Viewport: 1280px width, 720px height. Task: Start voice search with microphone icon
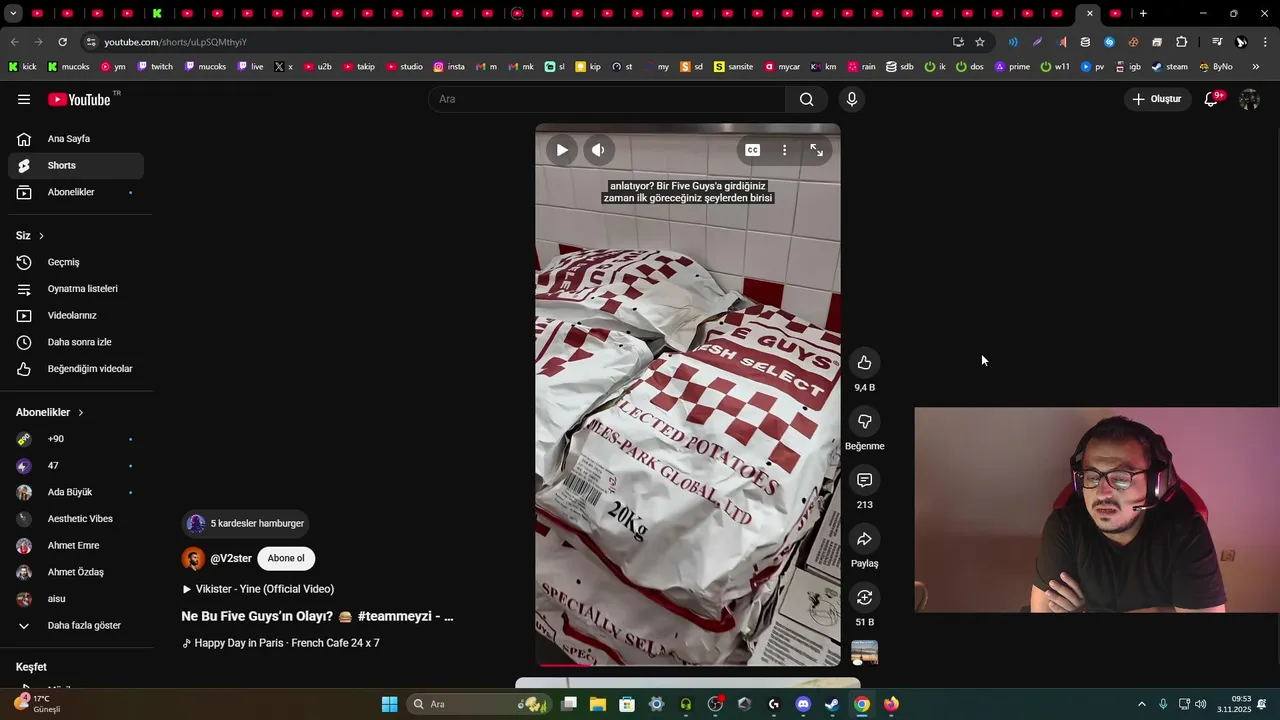point(852,99)
